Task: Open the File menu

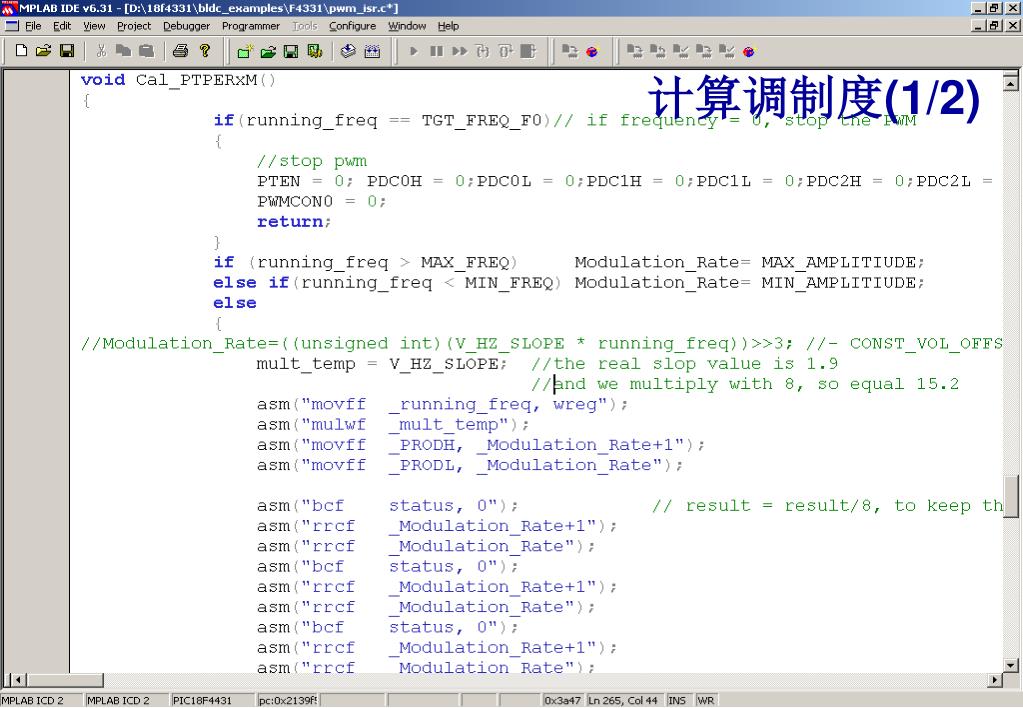Action: coord(33,26)
